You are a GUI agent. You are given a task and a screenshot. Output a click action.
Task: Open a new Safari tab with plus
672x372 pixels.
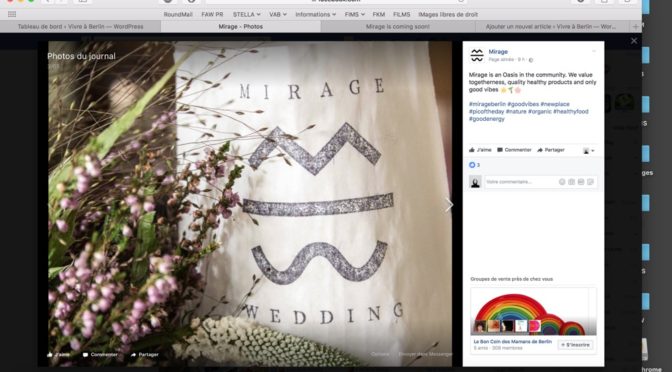[636, 27]
